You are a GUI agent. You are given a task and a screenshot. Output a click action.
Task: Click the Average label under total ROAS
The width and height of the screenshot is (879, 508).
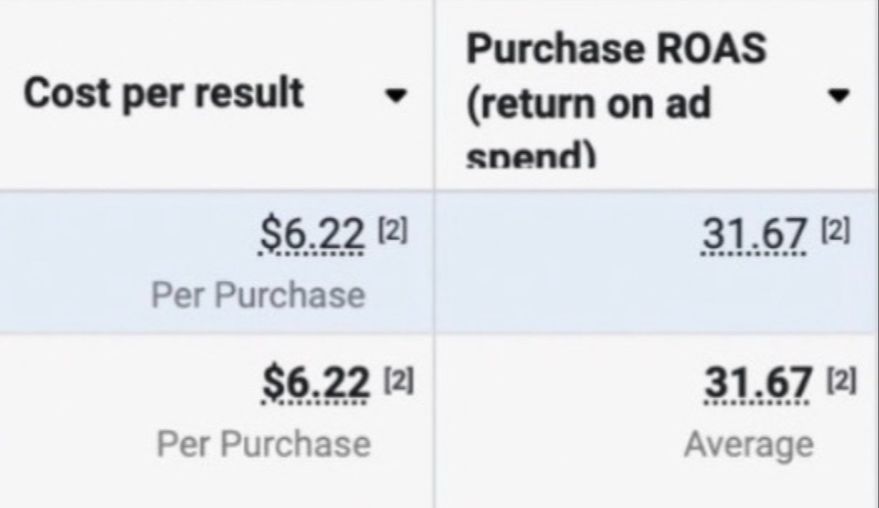click(x=749, y=445)
